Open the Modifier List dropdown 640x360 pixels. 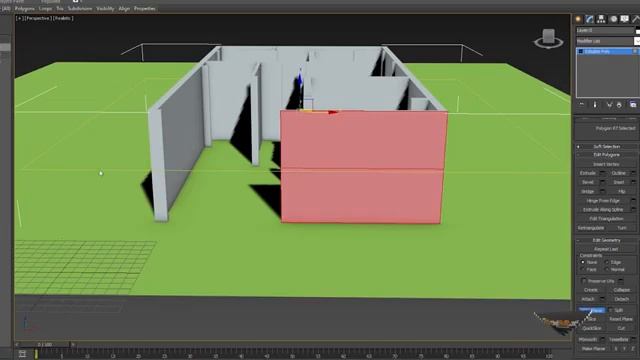(636, 41)
